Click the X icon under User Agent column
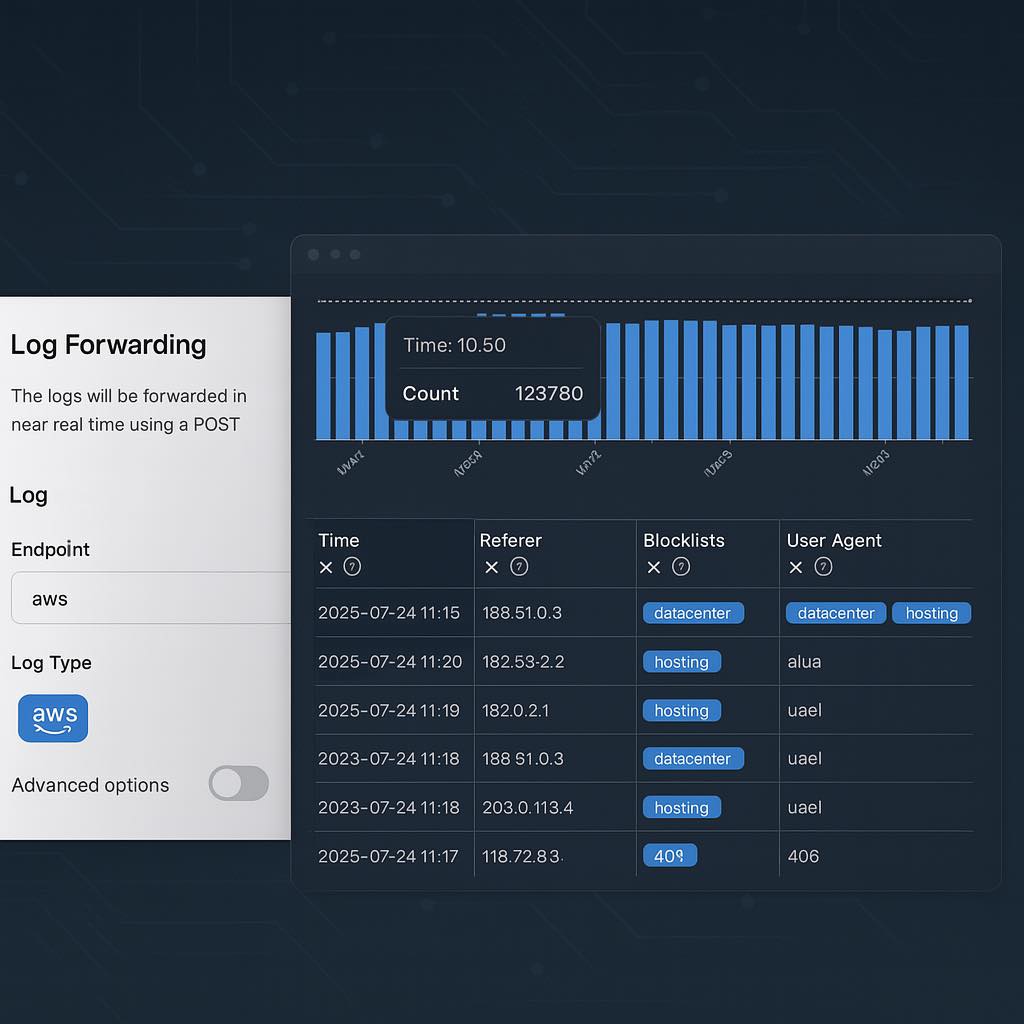 pos(795,568)
